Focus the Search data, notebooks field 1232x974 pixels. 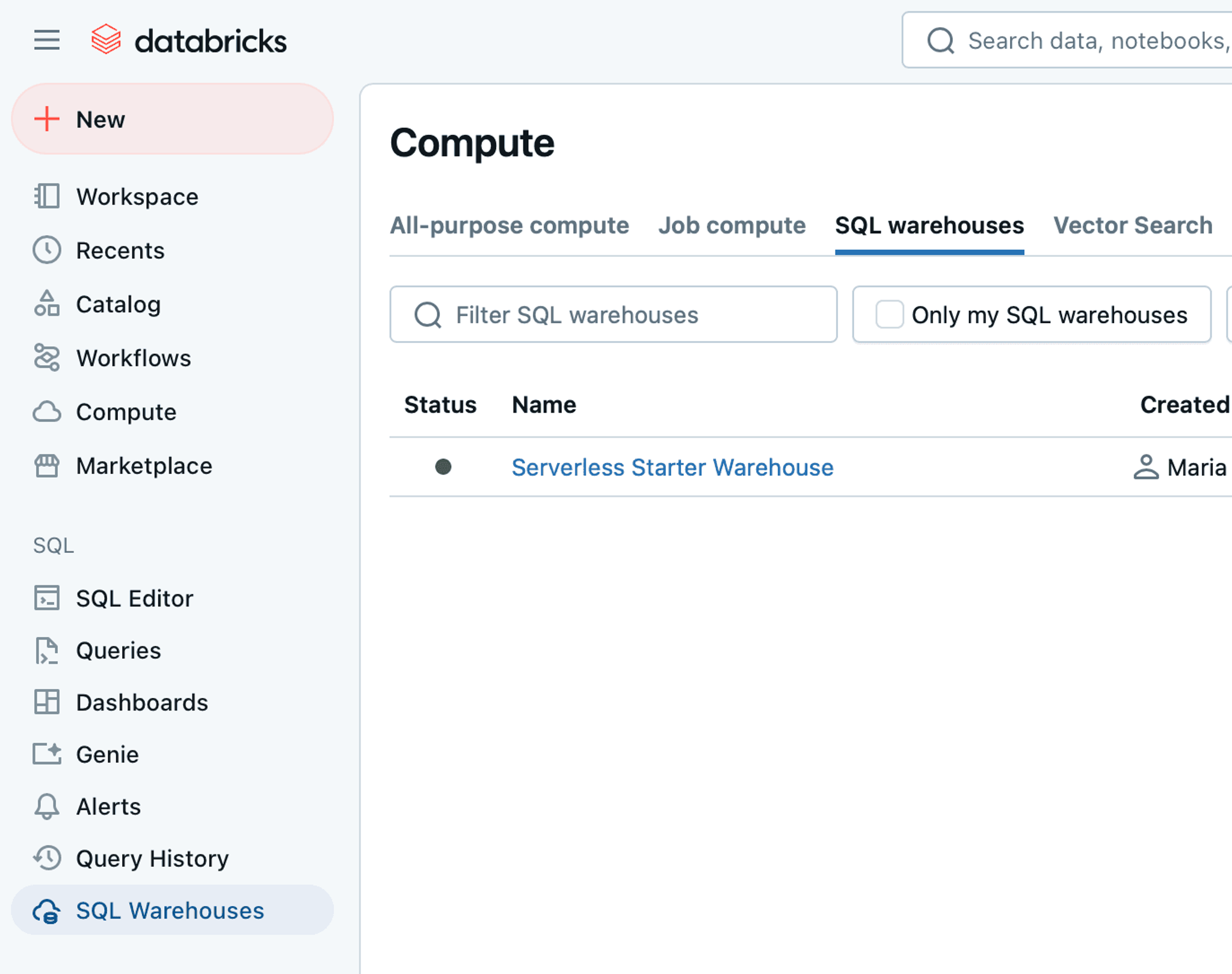coord(1067,40)
